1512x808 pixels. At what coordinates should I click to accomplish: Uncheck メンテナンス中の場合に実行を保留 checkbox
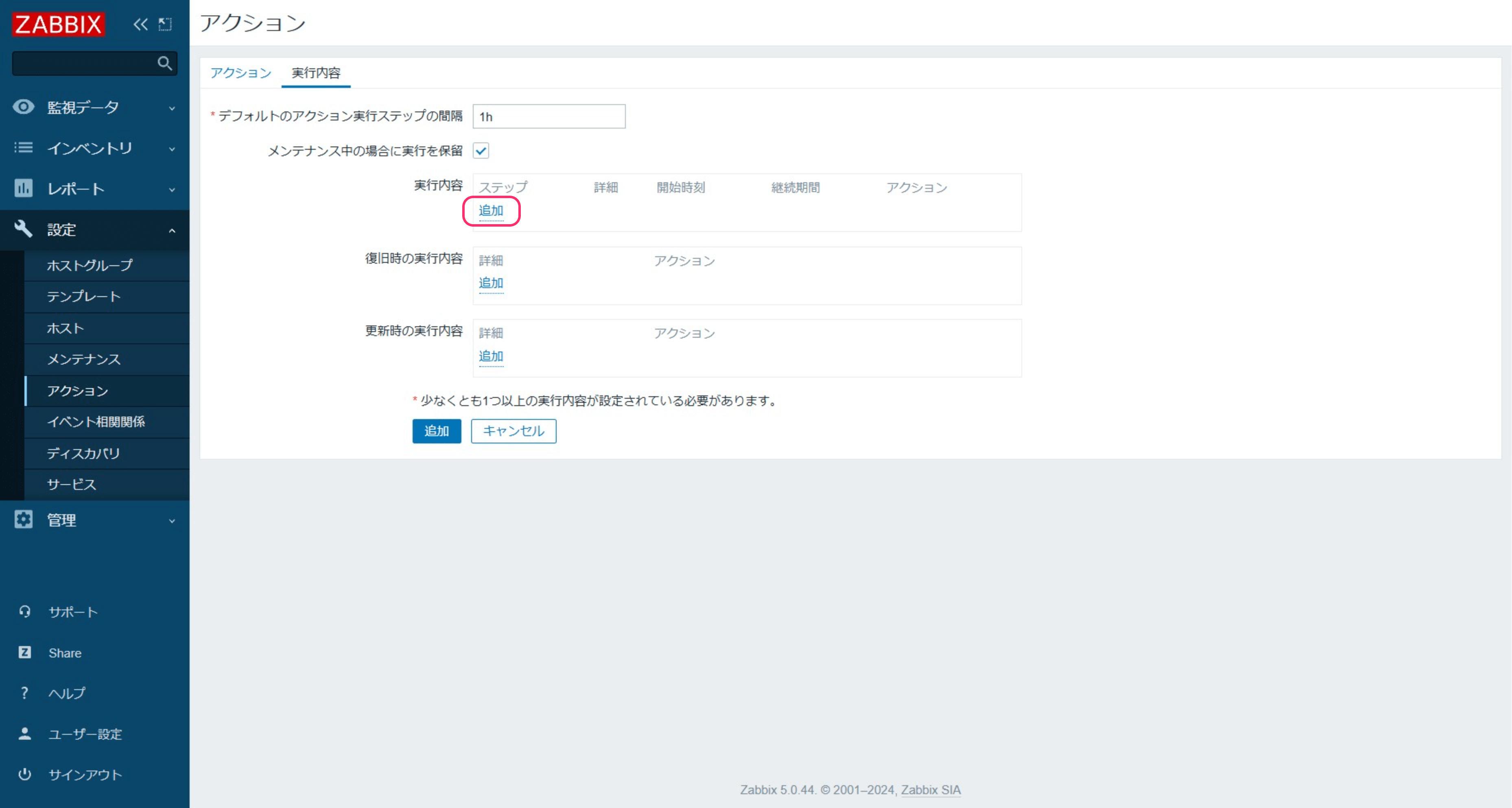point(481,151)
